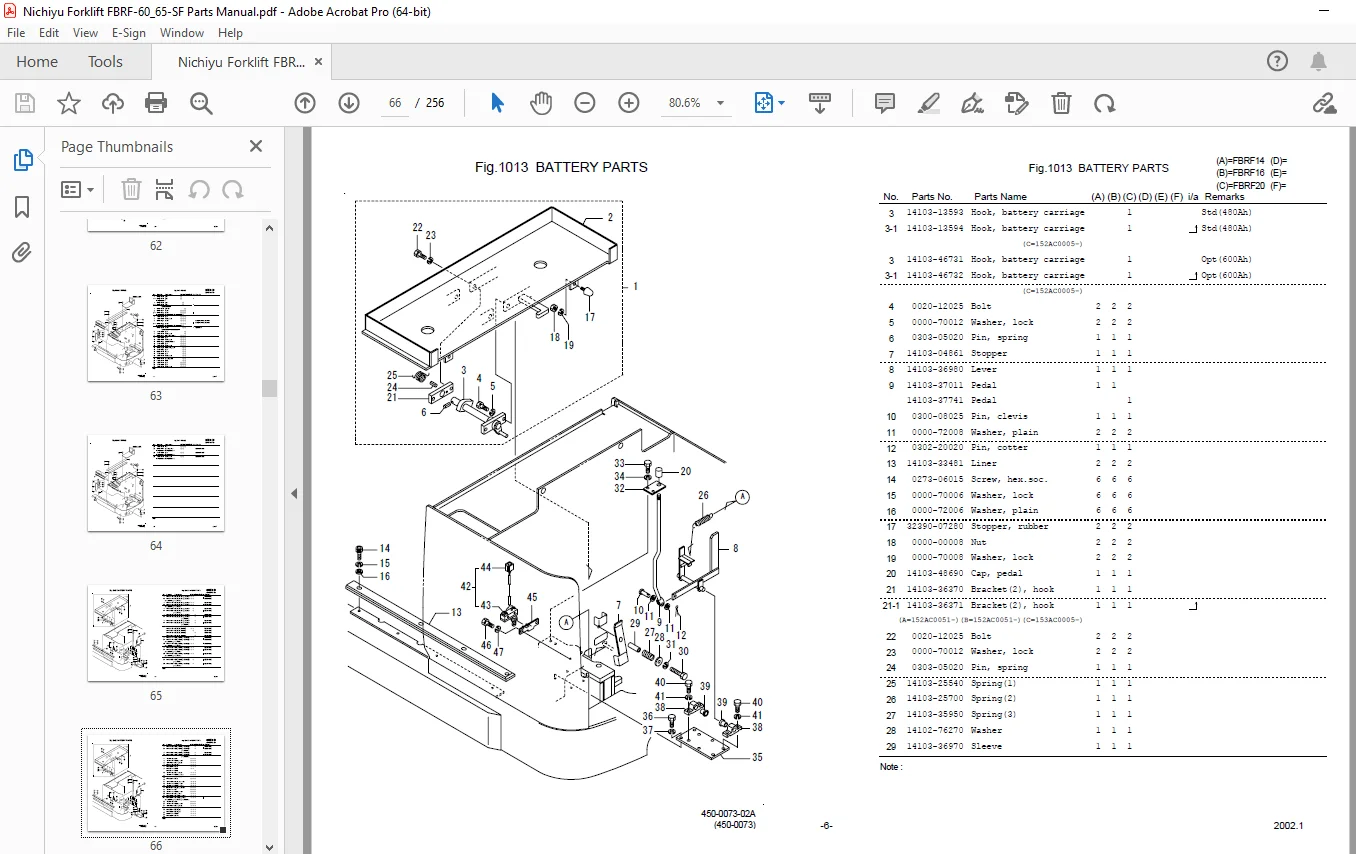1356x854 pixels.
Task: Bookmark this file with the star icon
Action: click(68, 103)
